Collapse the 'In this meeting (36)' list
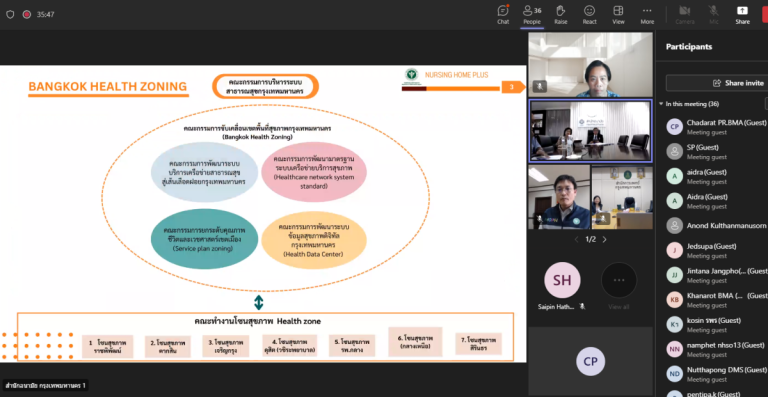This screenshot has width=768, height=397. point(661,104)
